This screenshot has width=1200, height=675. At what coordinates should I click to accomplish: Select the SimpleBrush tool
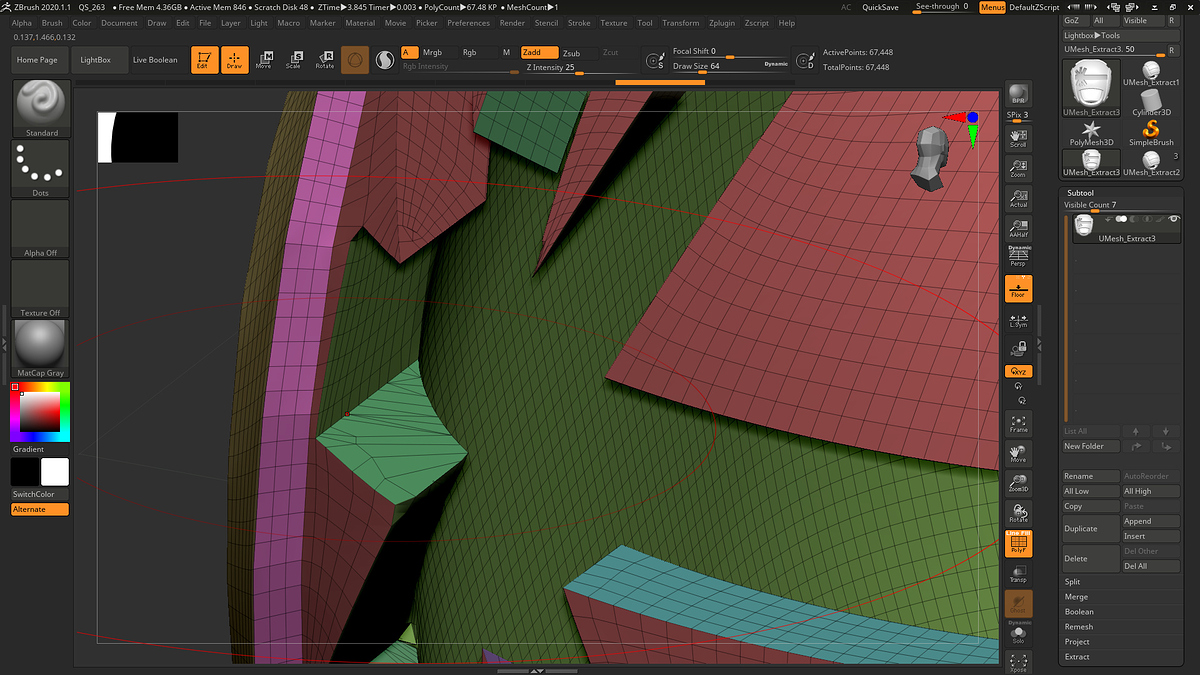point(1151,133)
